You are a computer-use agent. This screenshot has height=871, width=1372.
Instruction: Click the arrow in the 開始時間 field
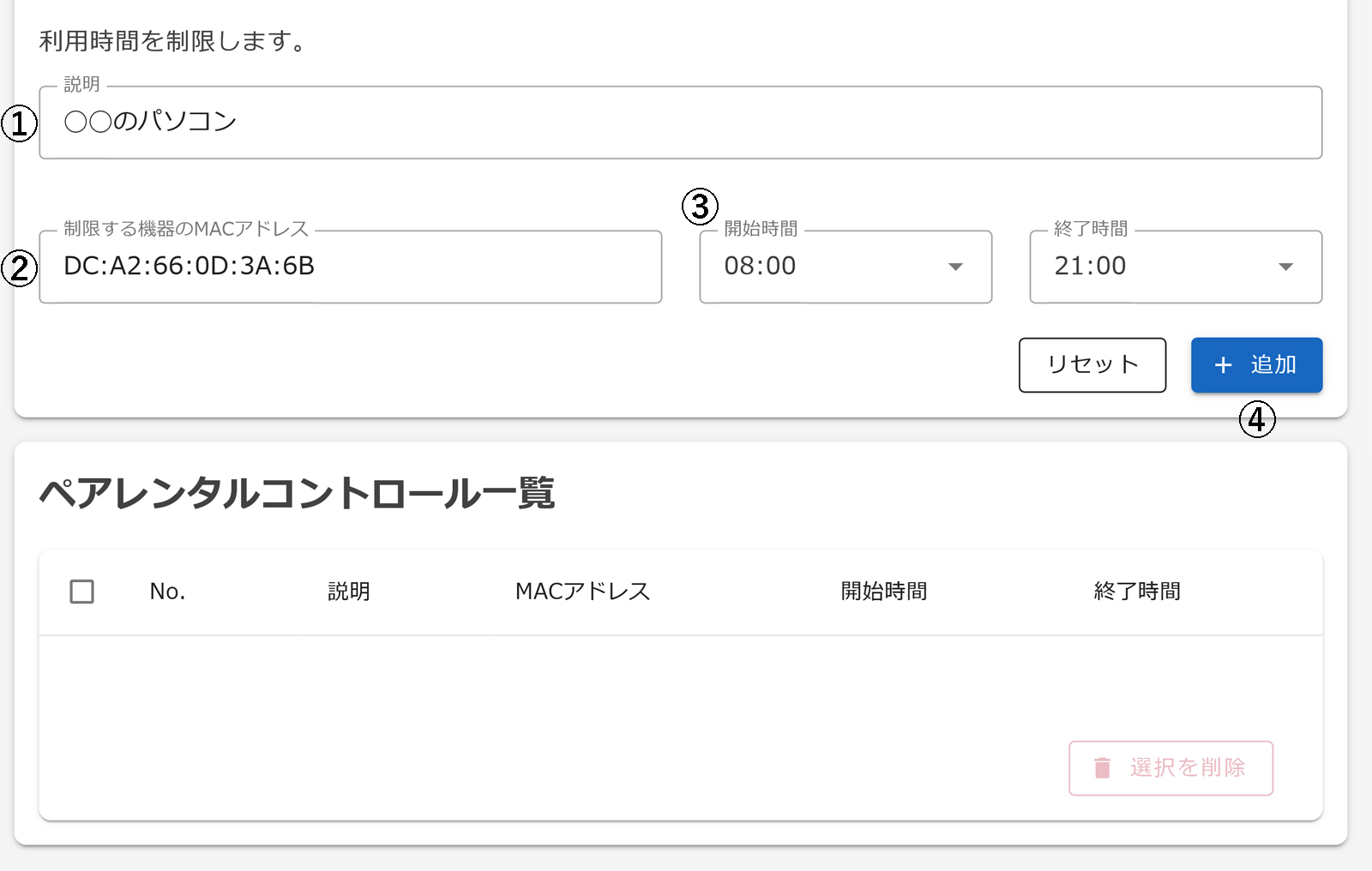click(955, 267)
